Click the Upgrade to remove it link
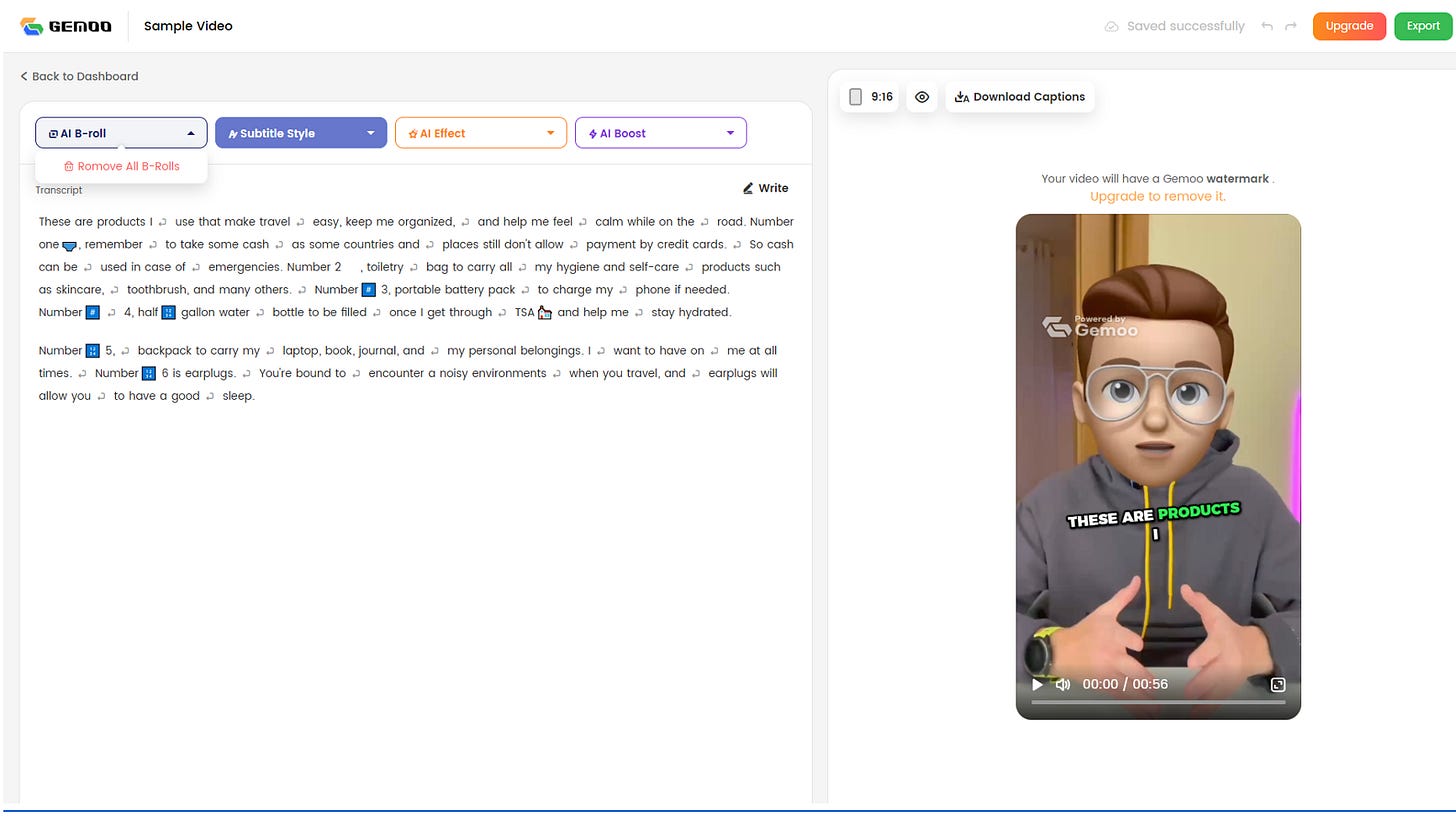 [x=1158, y=196]
